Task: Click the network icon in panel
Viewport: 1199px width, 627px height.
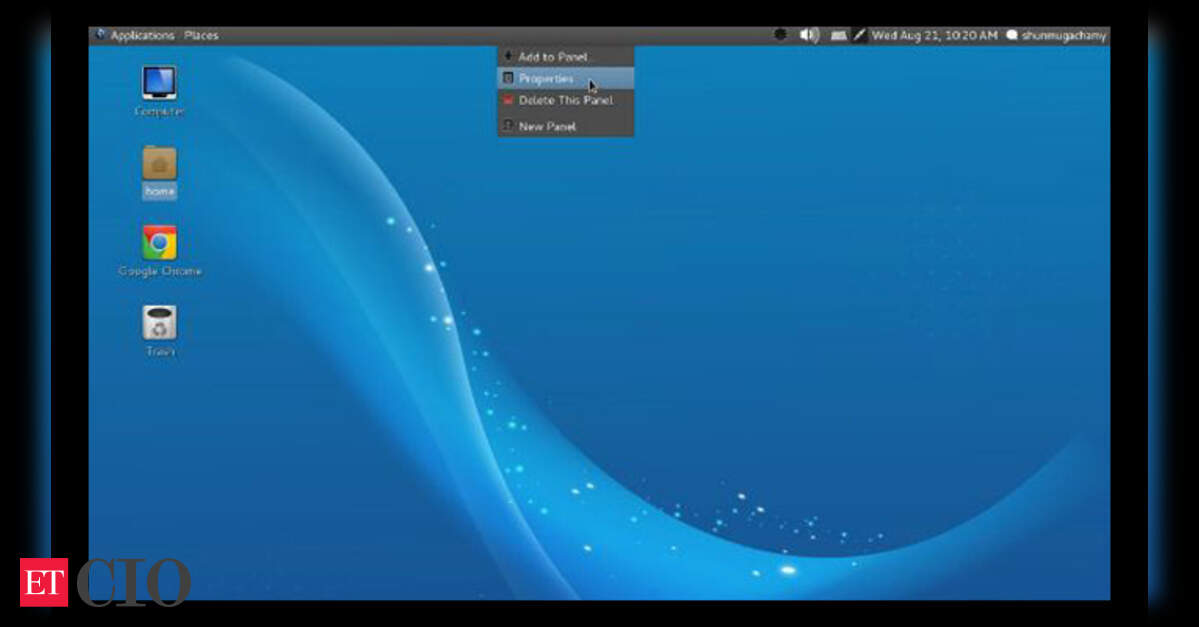Action: [838, 35]
